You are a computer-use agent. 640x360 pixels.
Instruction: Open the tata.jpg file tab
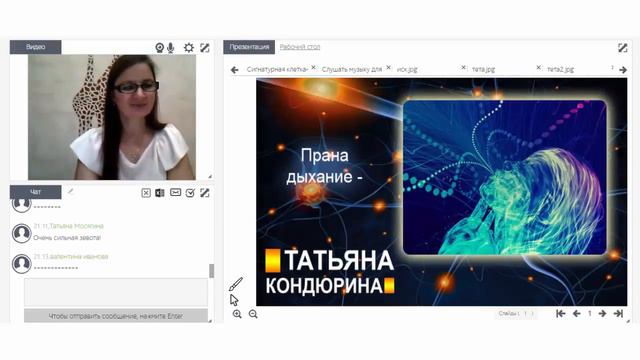point(483,69)
